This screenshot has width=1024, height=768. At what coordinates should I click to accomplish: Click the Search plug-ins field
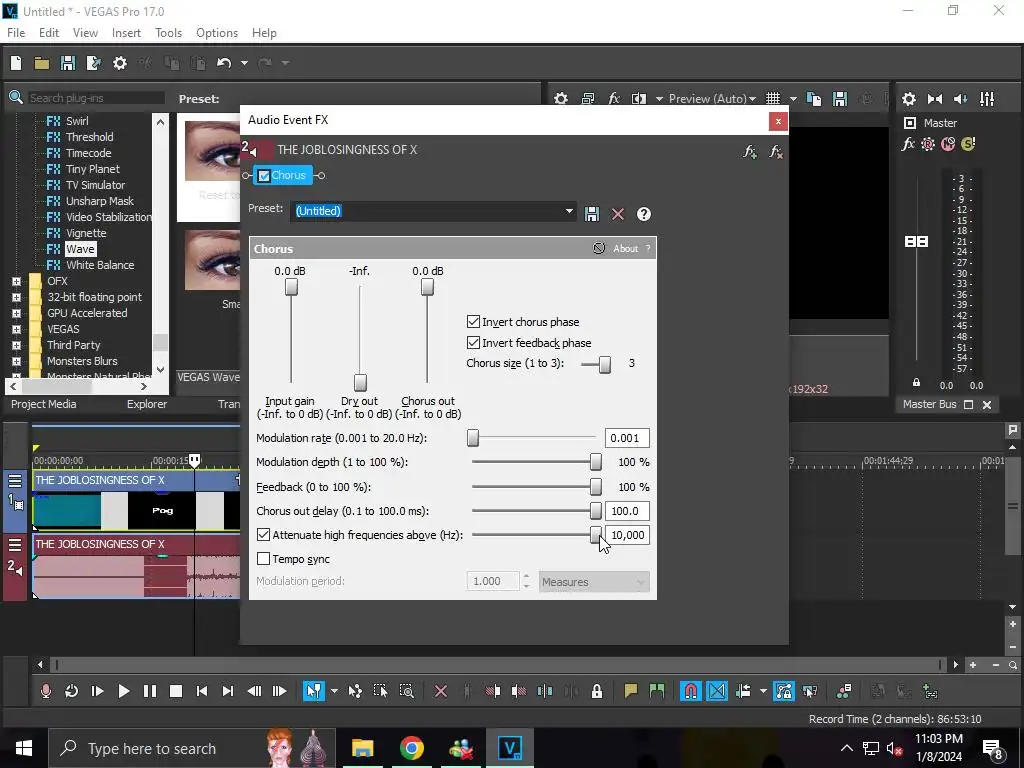pyautogui.click(x=96, y=98)
